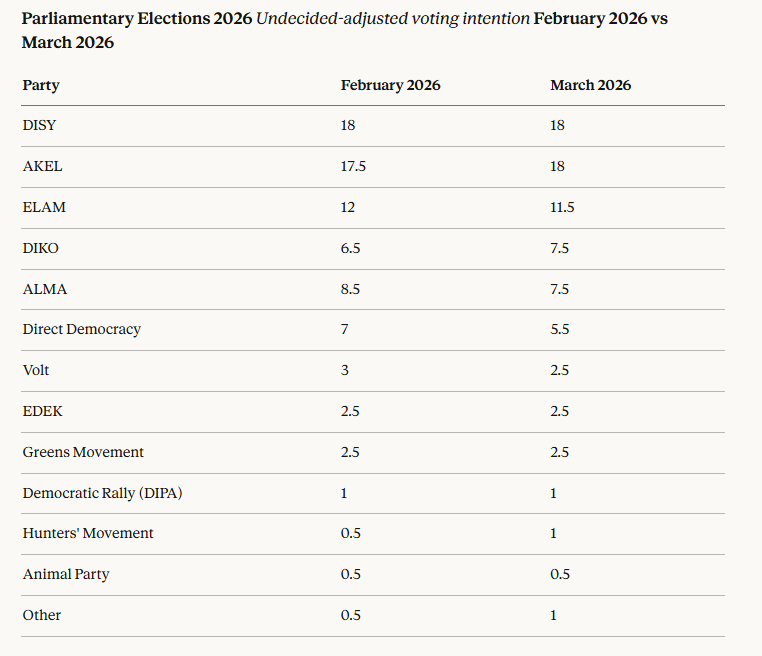
Task: Click the Direct Democracy row label
Action: pyautogui.click(x=81, y=330)
